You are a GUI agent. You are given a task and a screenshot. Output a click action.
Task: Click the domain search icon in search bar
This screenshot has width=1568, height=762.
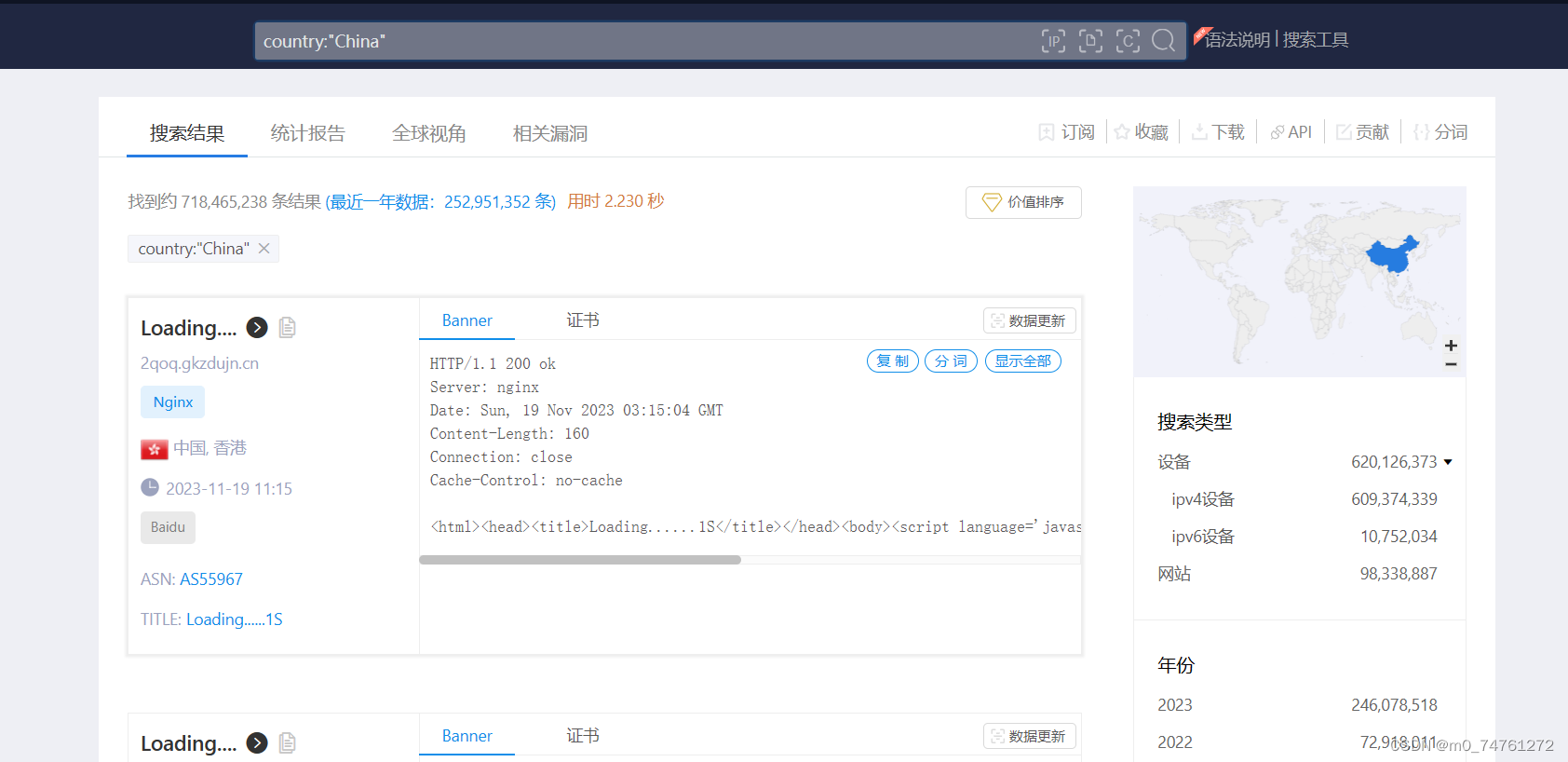click(1090, 41)
